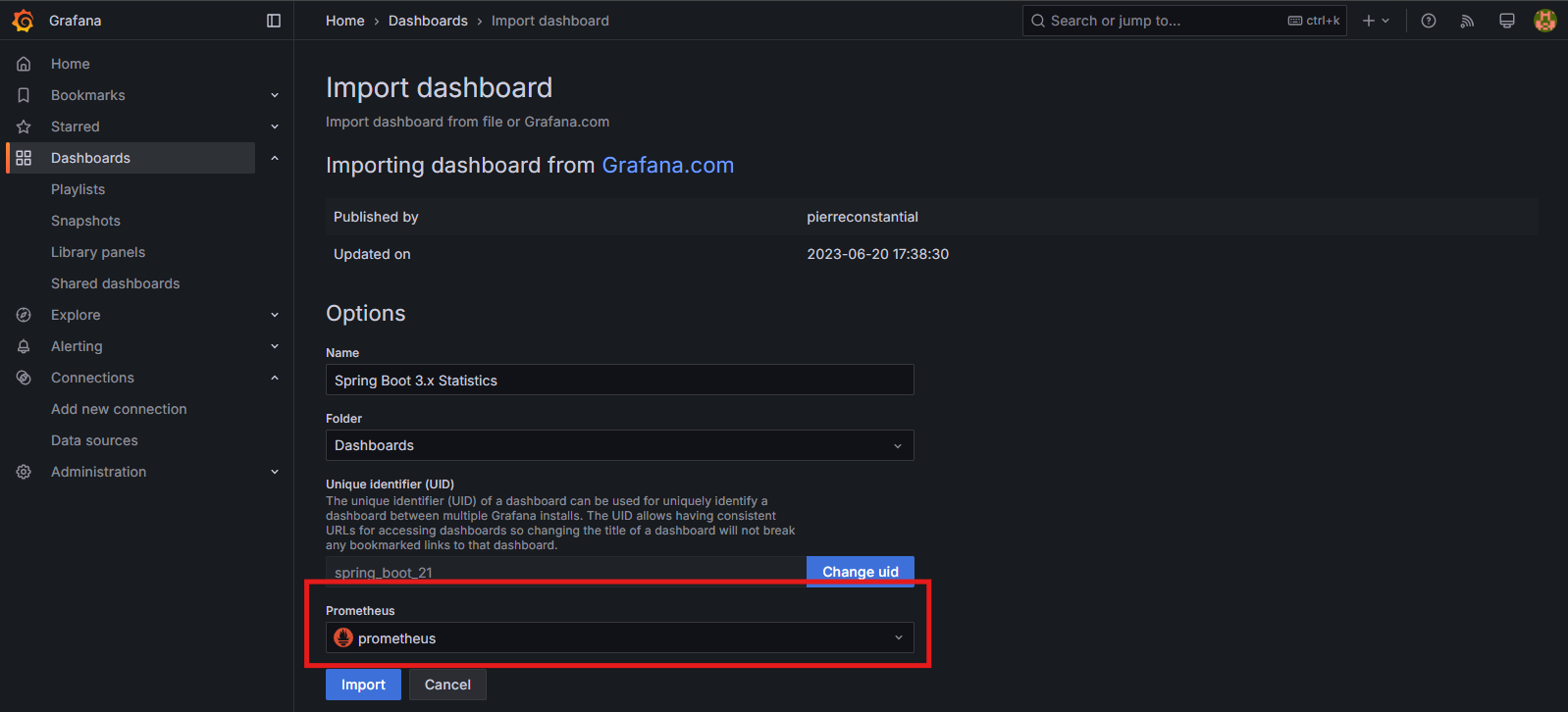This screenshot has height=712, width=1568.
Task: Click the 2023-06-20 17:38:30 updated date
Action: click(878, 254)
